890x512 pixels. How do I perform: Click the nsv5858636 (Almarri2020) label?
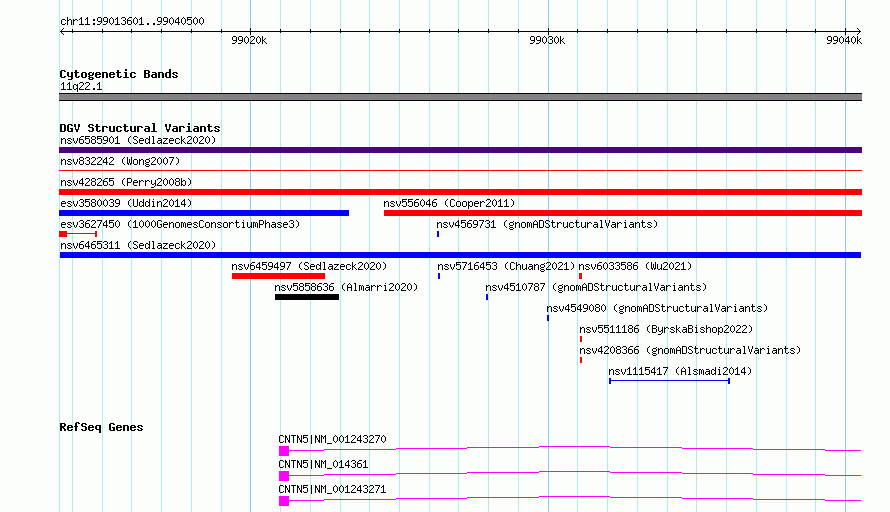346,287
